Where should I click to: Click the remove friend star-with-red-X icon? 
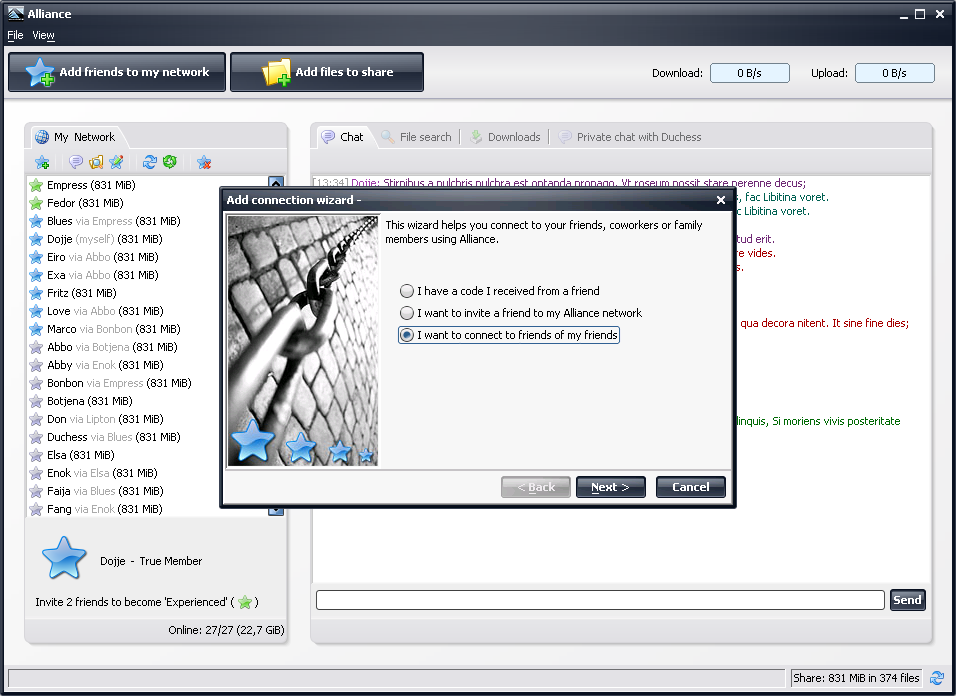(x=204, y=162)
